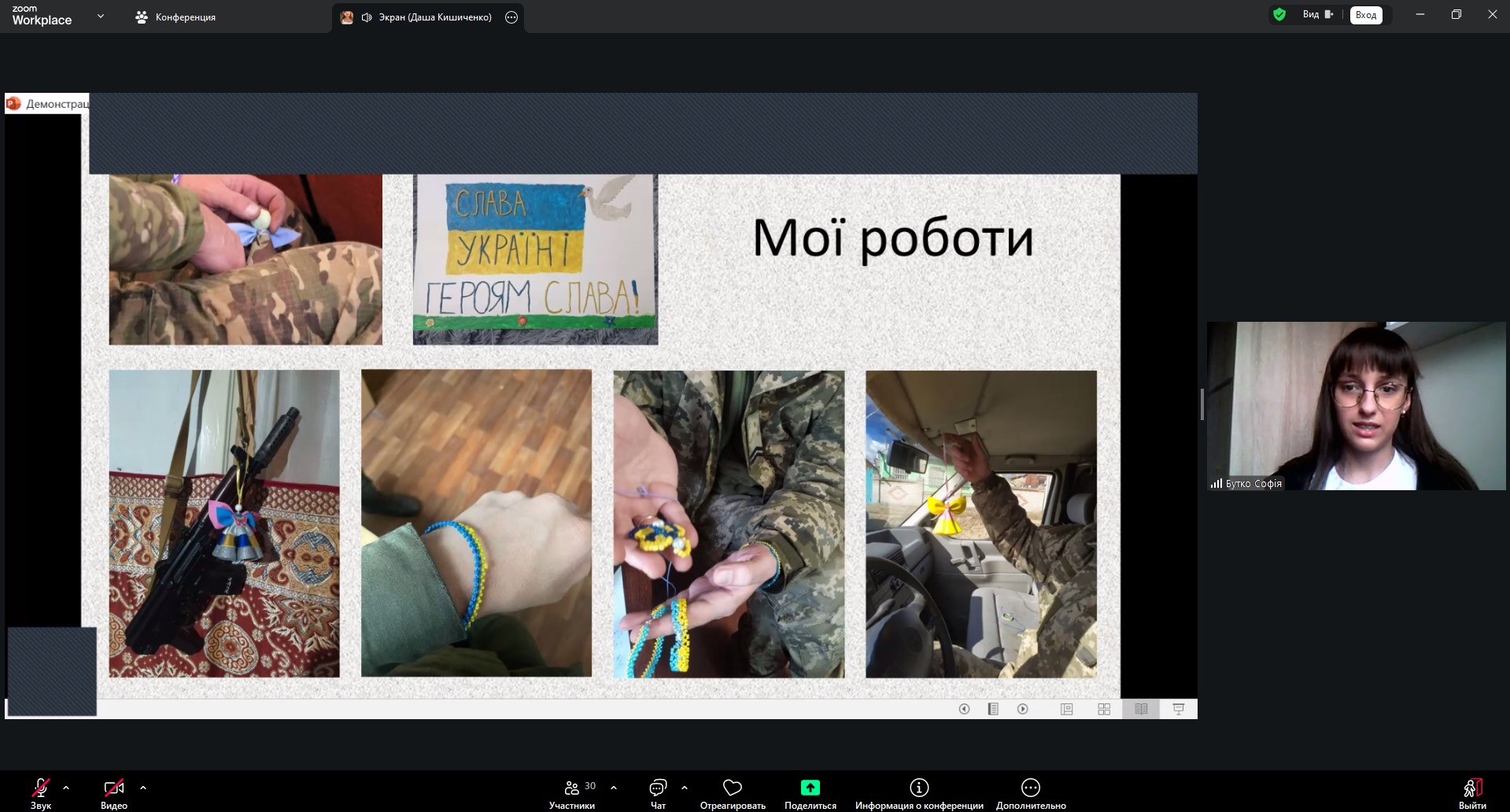Turn on camera with the Видео button
The image size is (1510, 812).
(x=114, y=788)
